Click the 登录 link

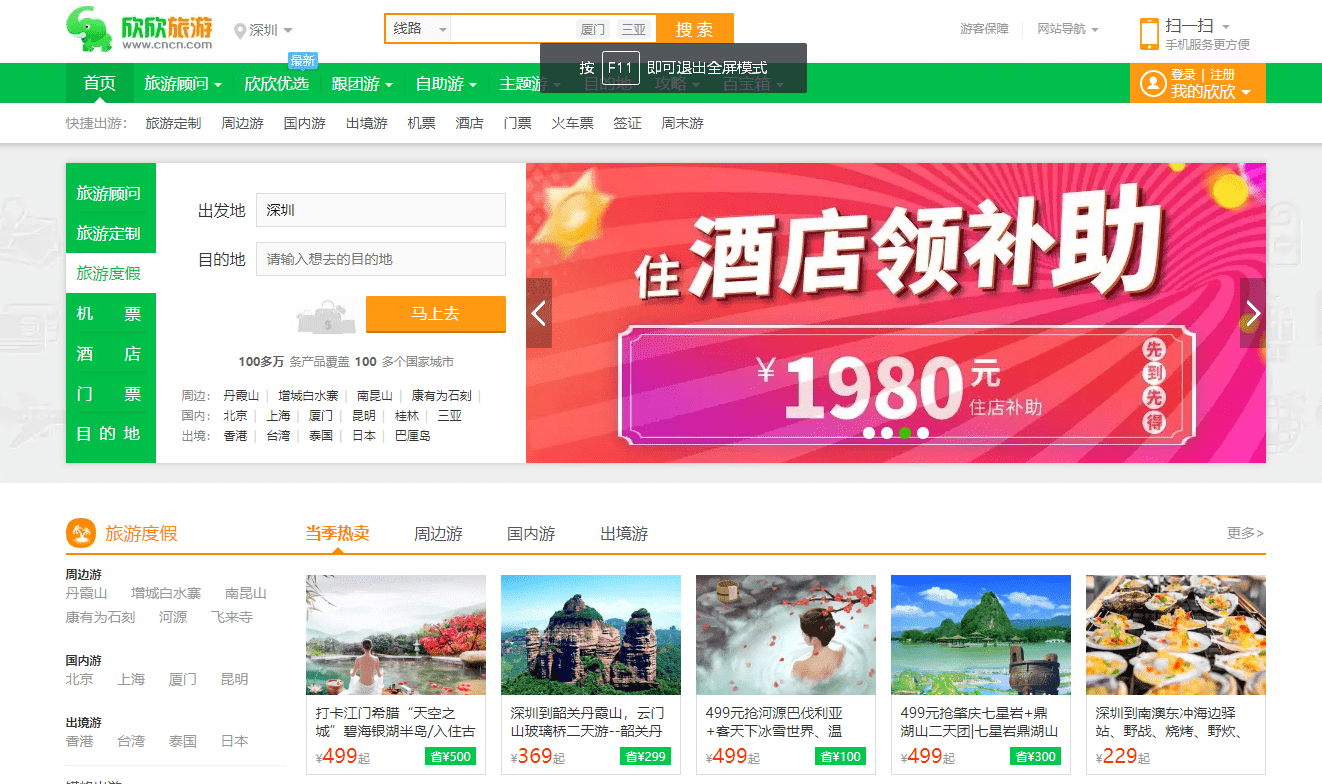tap(1183, 75)
